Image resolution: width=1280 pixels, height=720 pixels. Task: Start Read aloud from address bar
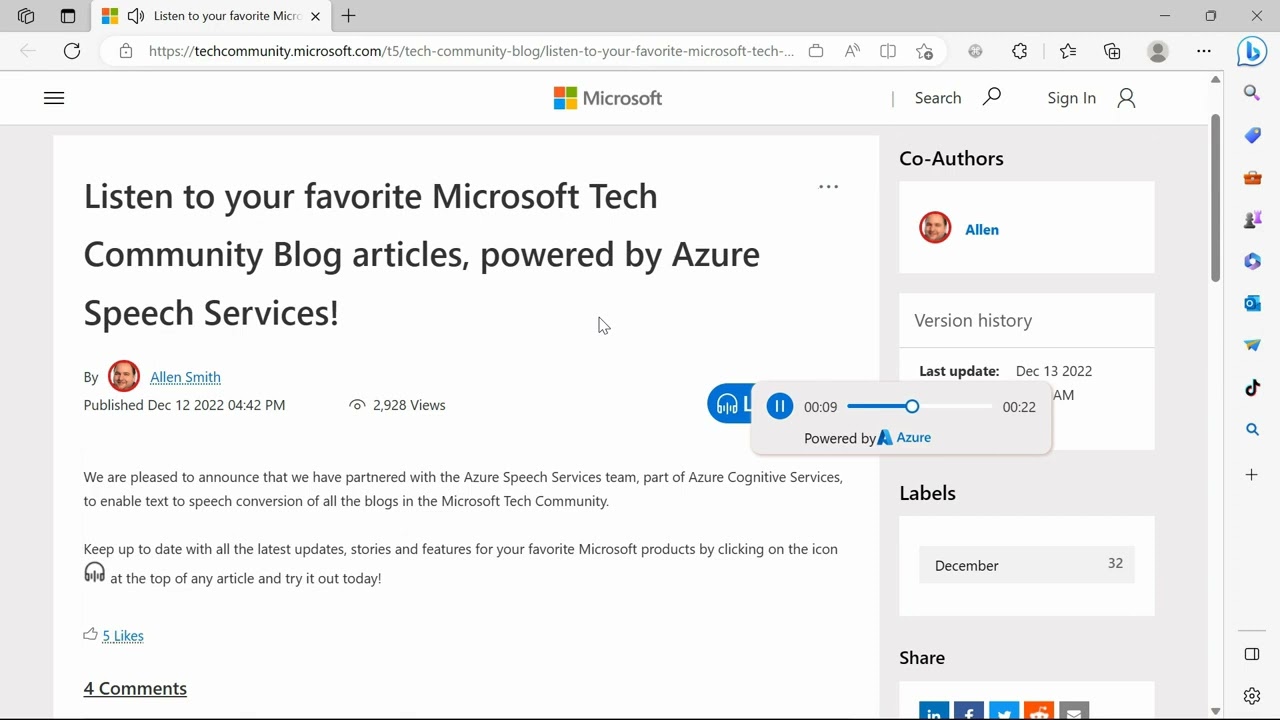coord(852,51)
